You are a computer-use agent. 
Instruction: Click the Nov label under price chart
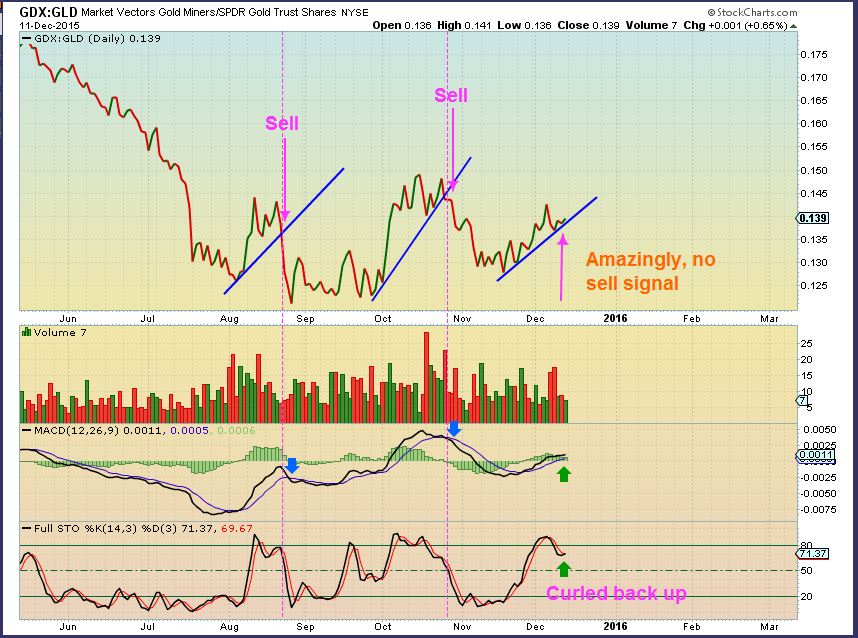[462, 318]
